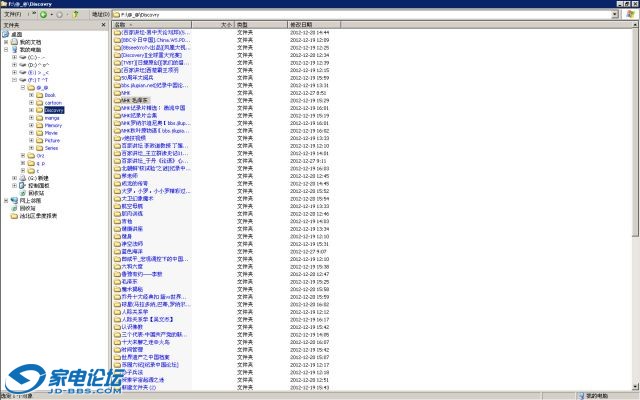Select the (D:) drive icon

23,64
